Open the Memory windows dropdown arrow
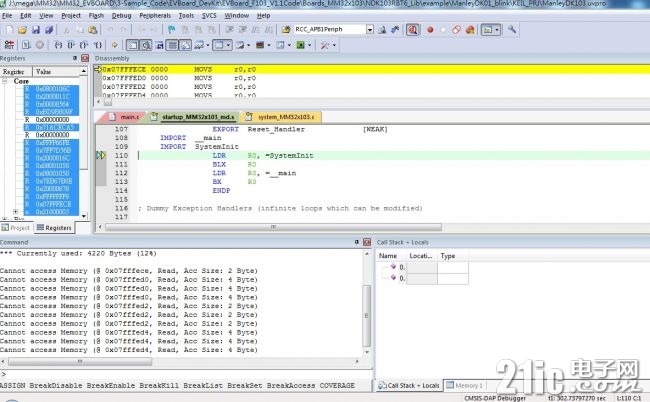The width and height of the screenshot is (650, 402). coord(228,45)
